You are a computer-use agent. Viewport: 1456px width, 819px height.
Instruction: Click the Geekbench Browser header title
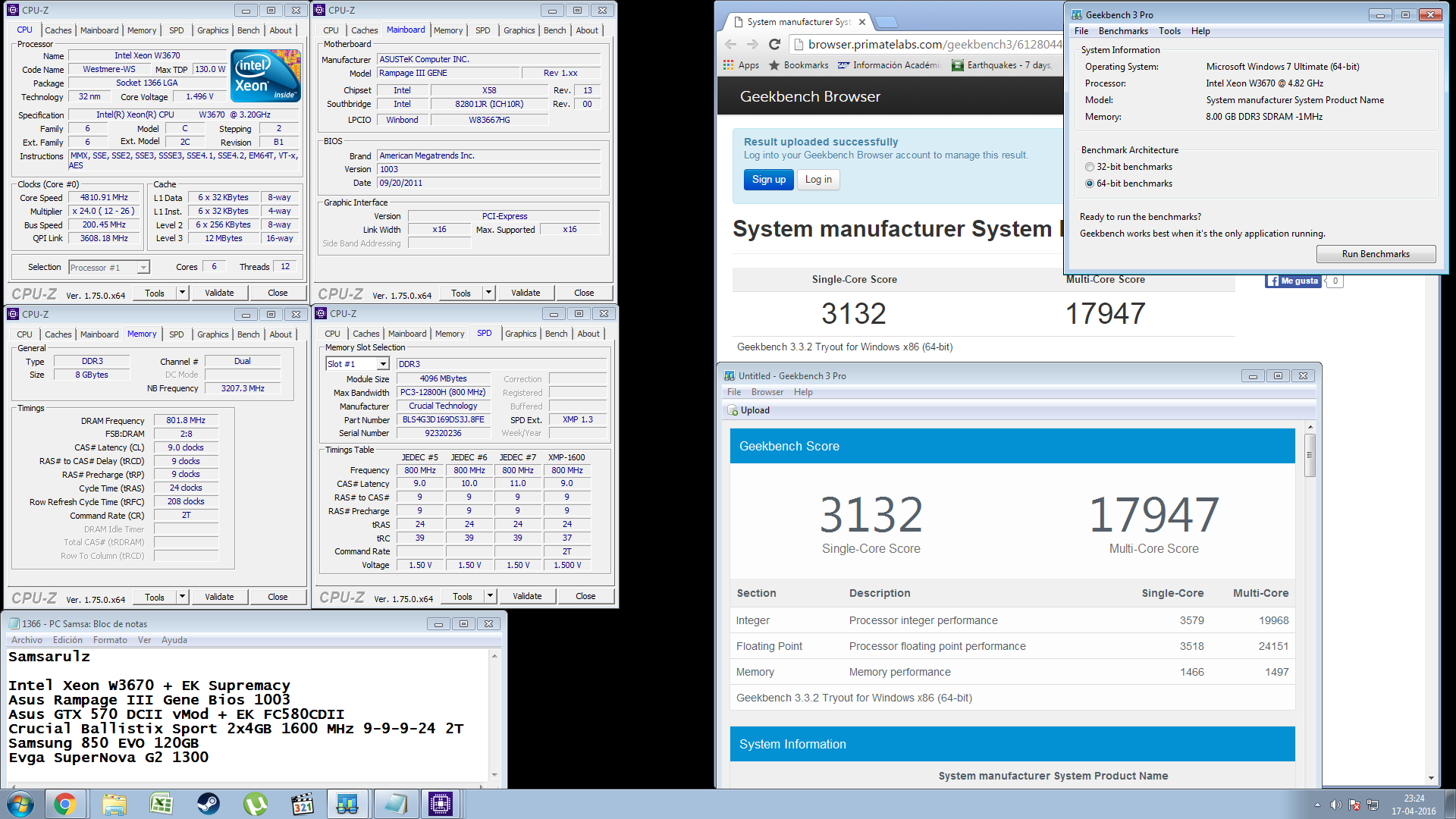(810, 96)
